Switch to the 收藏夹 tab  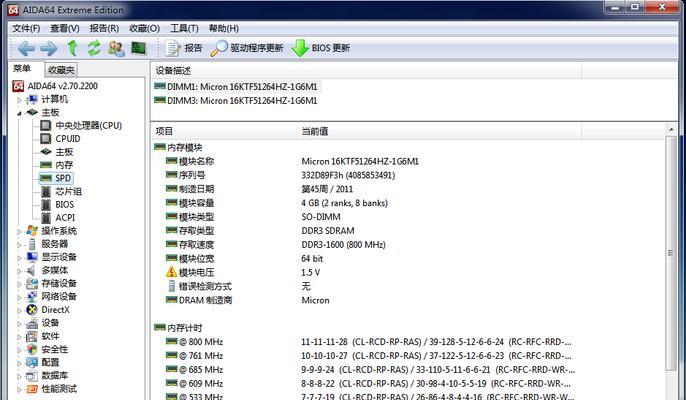click(x=61, y=70)
